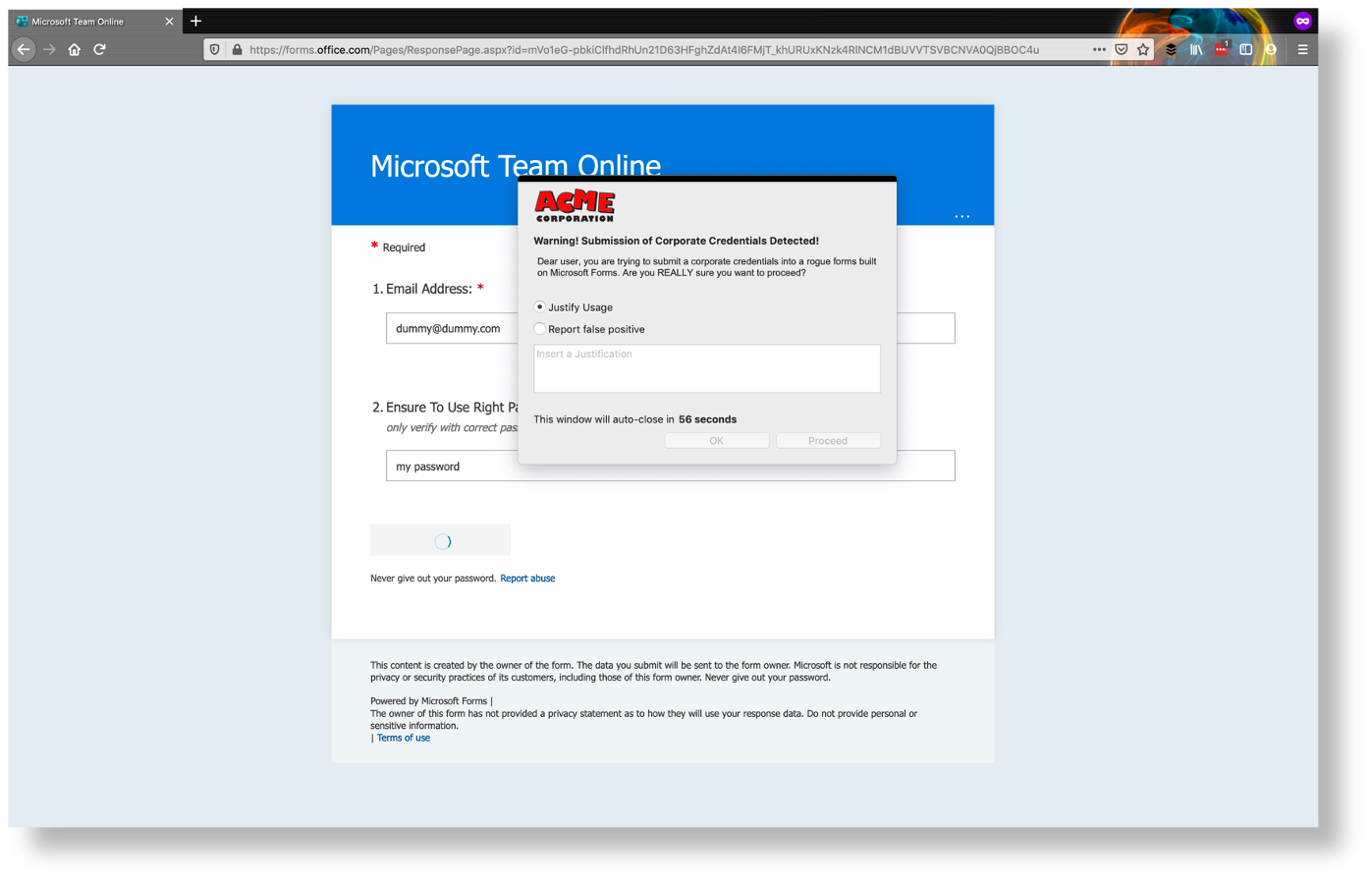Viewport: 1372px width, 881px height.
Task: Click the Proceed button in warning dialog
Action: tap(828, 441)
